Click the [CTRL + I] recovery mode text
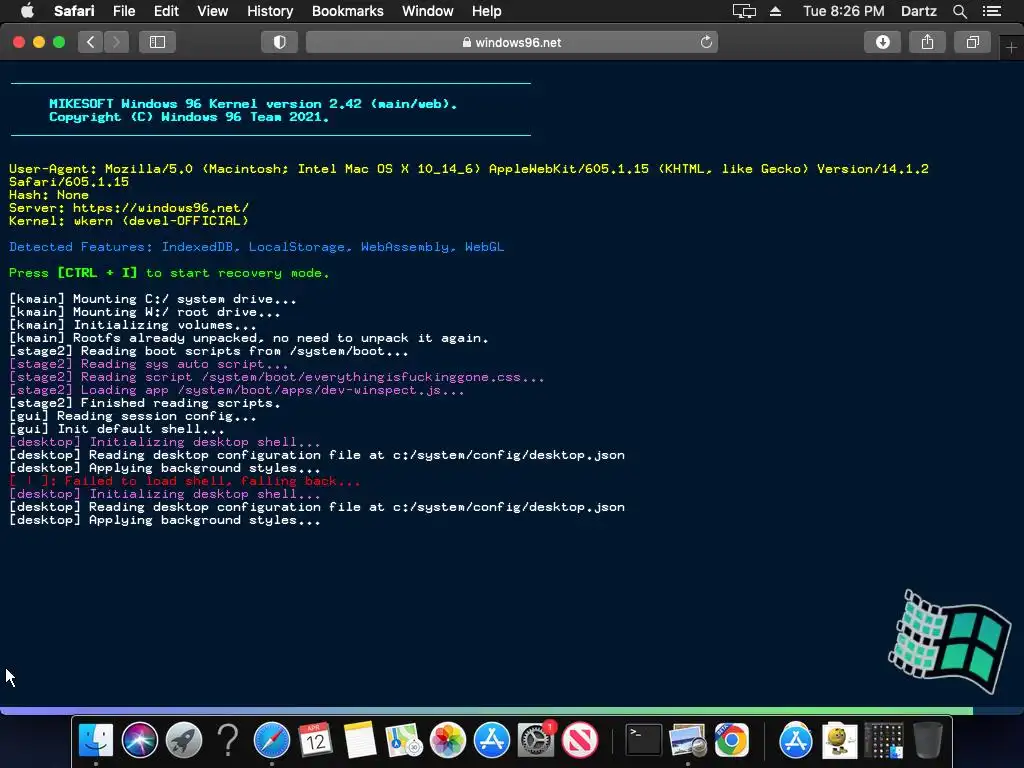This screenshot has width=1024, height=768. 97,273
